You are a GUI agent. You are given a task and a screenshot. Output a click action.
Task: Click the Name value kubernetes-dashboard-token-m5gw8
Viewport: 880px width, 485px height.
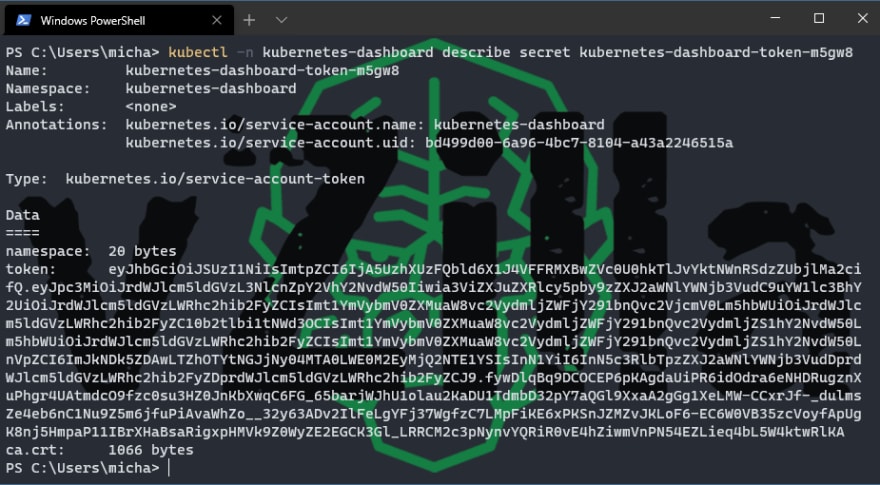[262, 71]
